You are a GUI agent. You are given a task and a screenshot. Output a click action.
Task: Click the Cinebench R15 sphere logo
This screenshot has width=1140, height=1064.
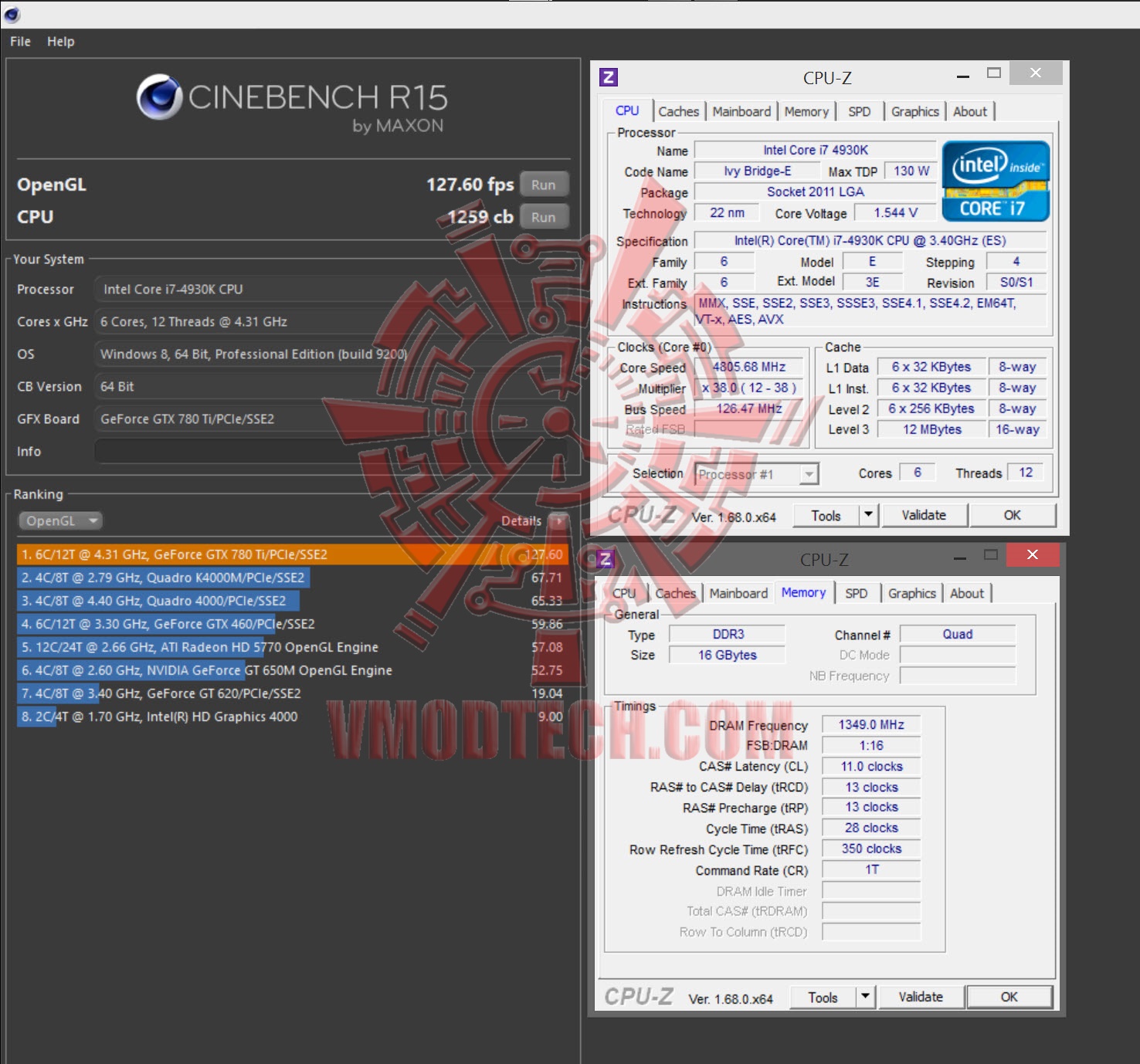click(159, 97)
